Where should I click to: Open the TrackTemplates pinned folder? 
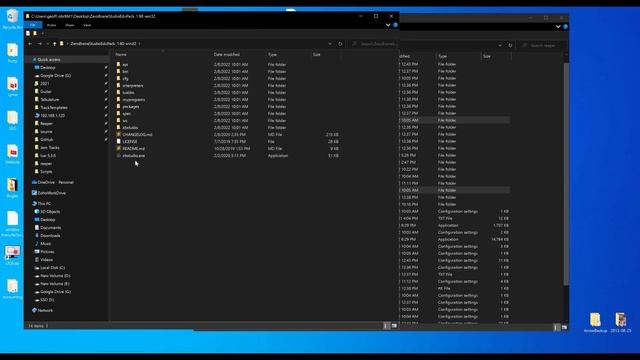point(54,107)
